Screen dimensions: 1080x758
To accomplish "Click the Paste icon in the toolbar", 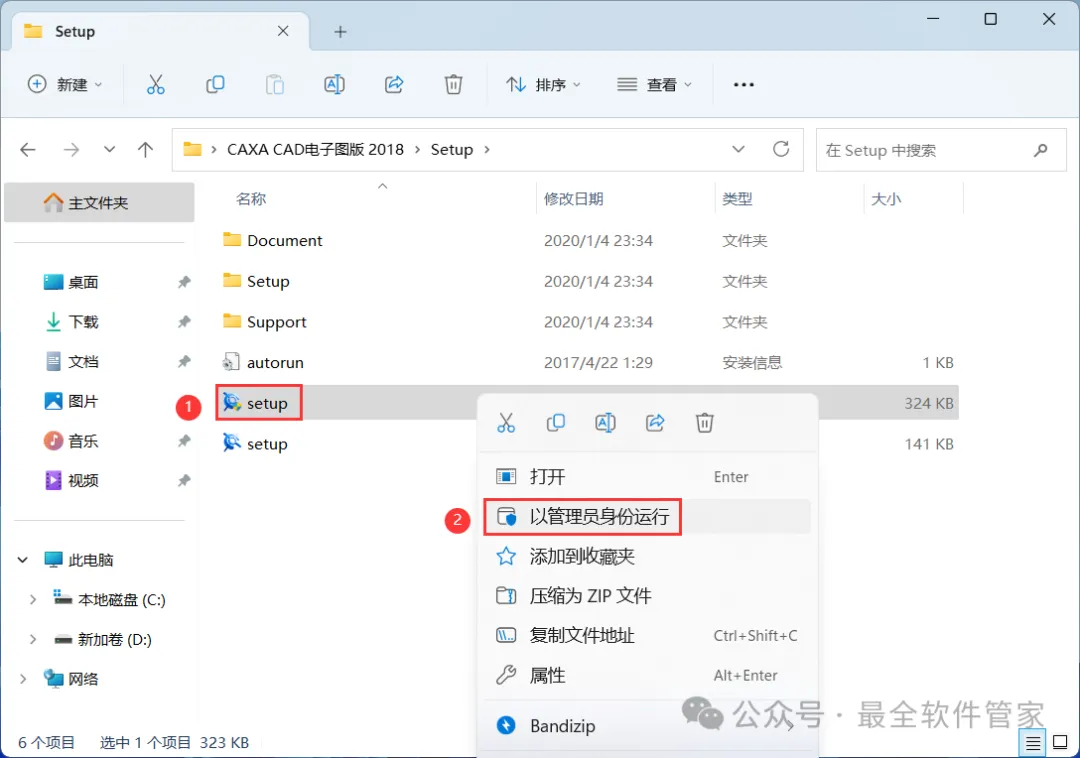I will coord(275,85).
